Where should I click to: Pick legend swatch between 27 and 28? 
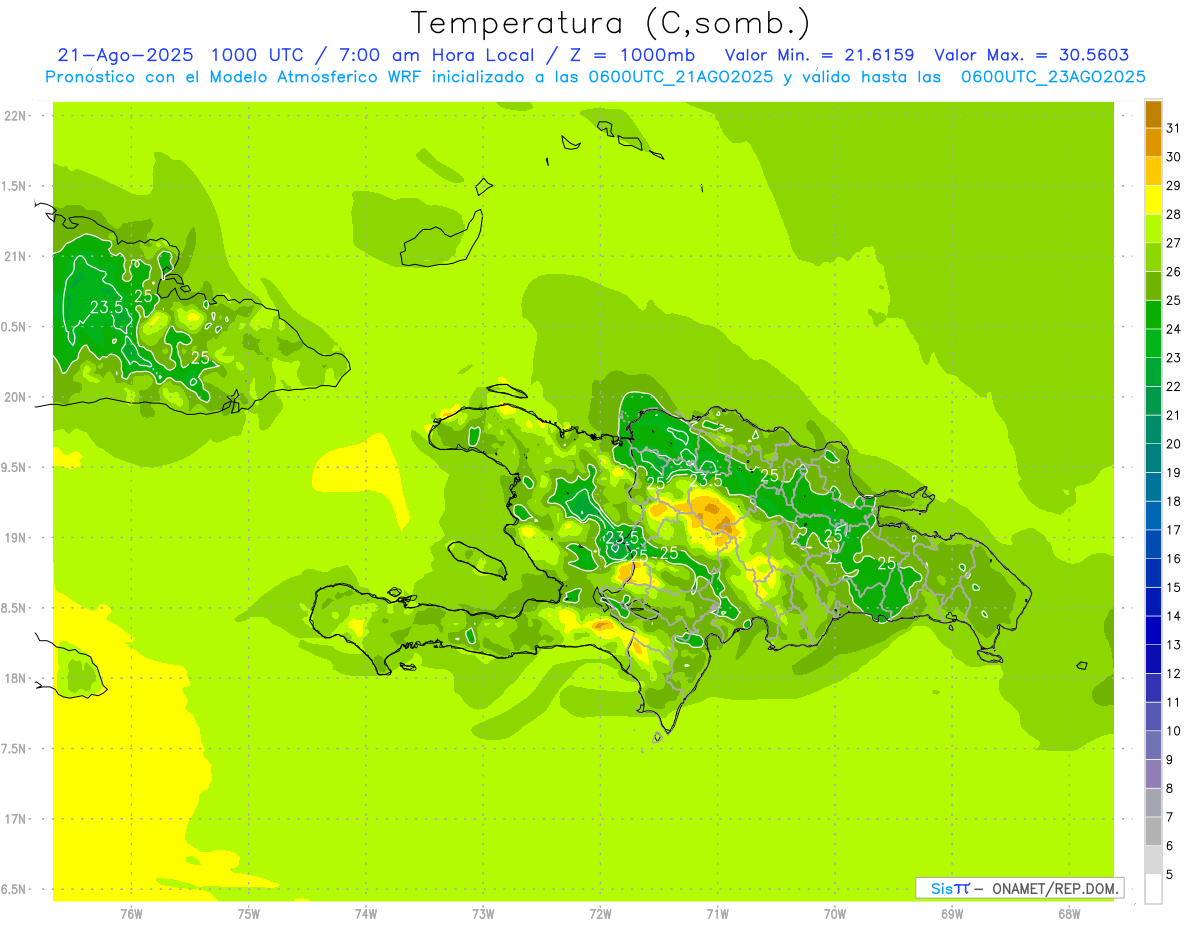tap(1153, 229)
